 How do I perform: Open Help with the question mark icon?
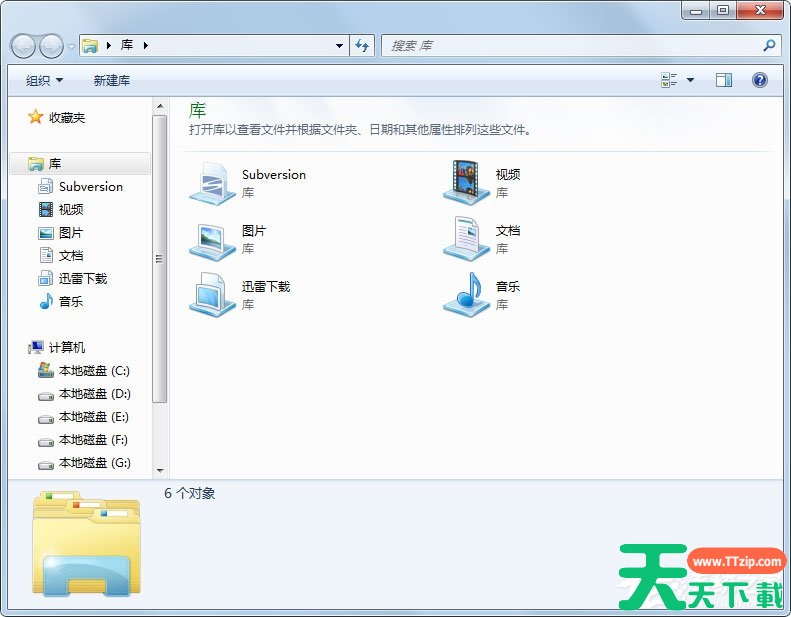(759, 80)
